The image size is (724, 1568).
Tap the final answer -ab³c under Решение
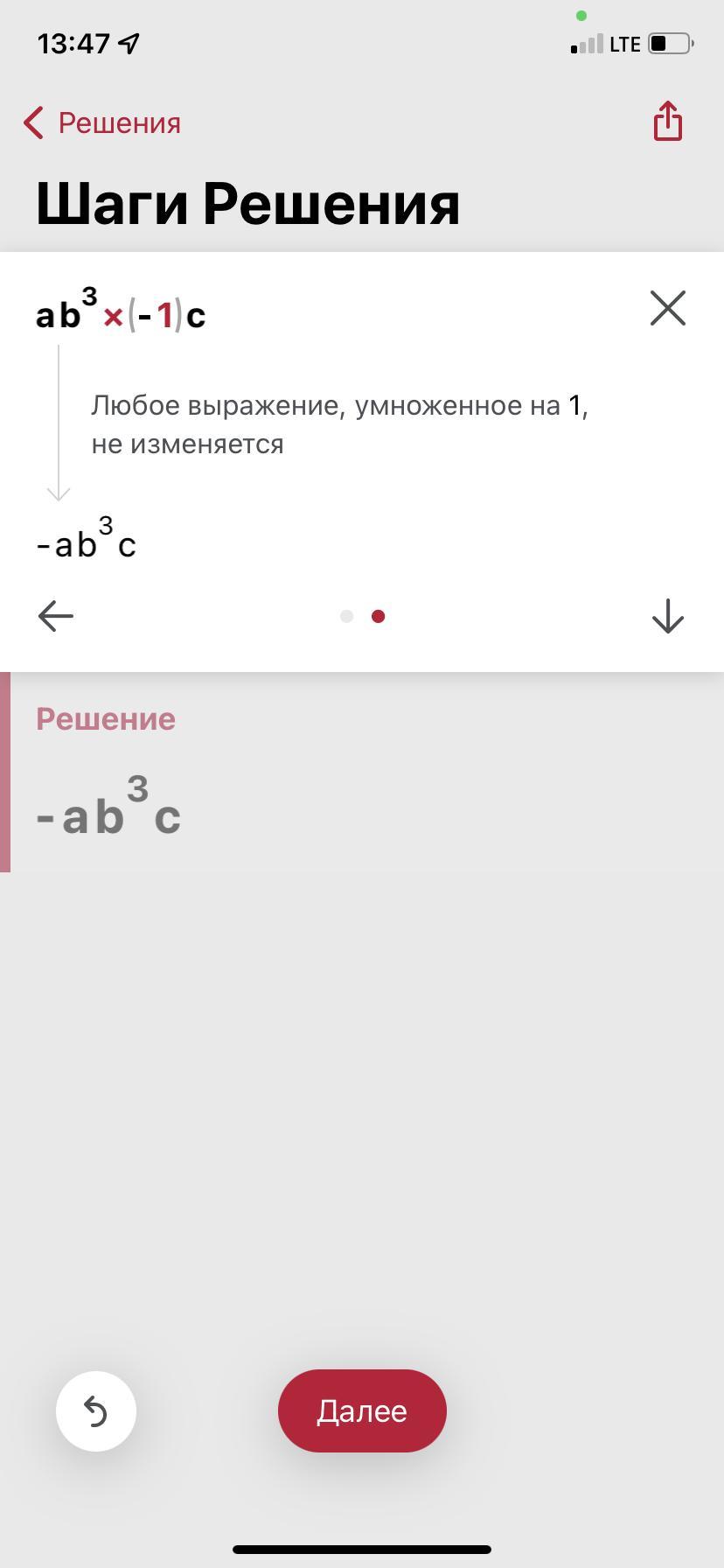tap(108, 808)
